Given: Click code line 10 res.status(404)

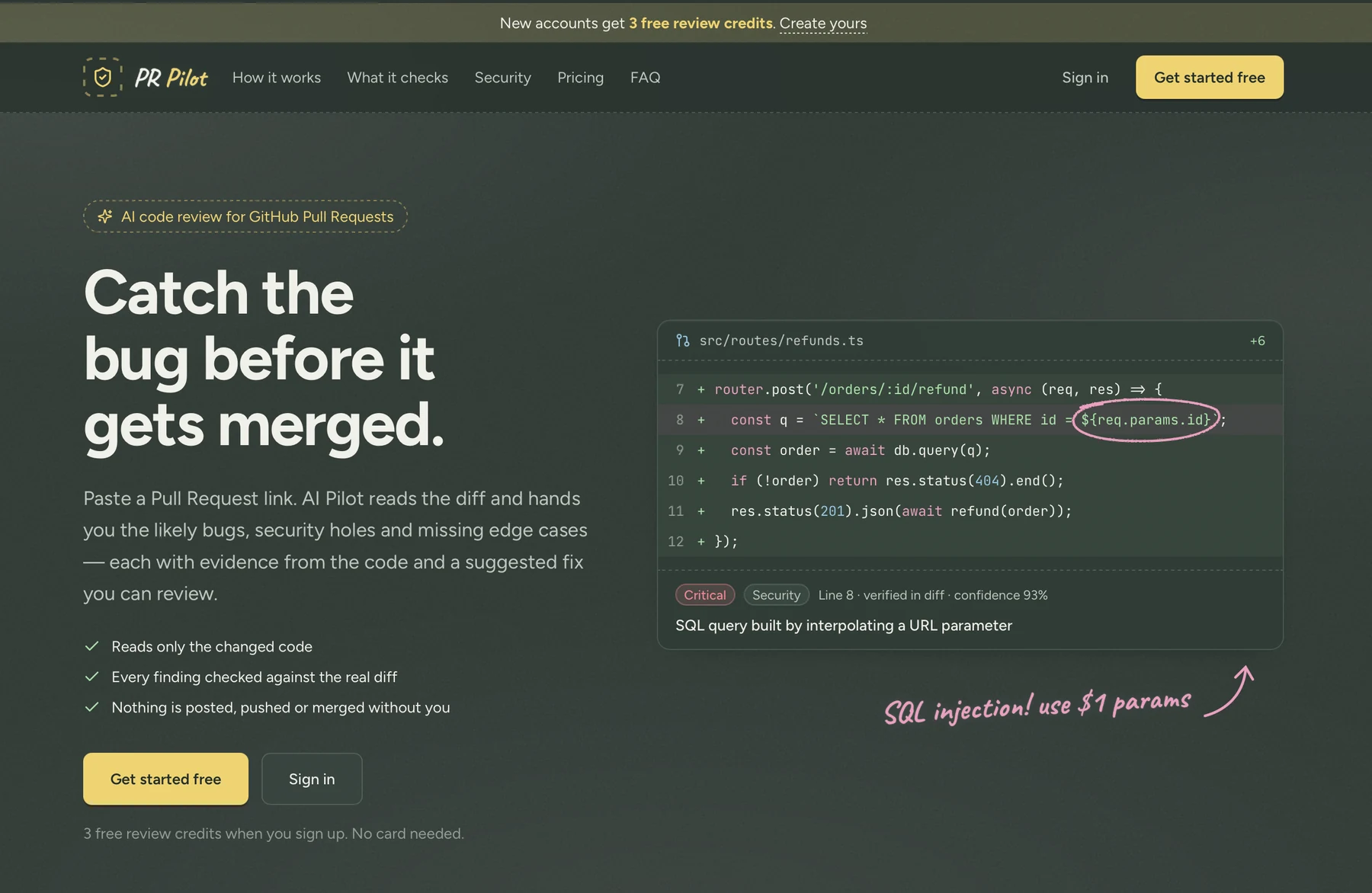Looking at the screenshot, I should 970,481.
